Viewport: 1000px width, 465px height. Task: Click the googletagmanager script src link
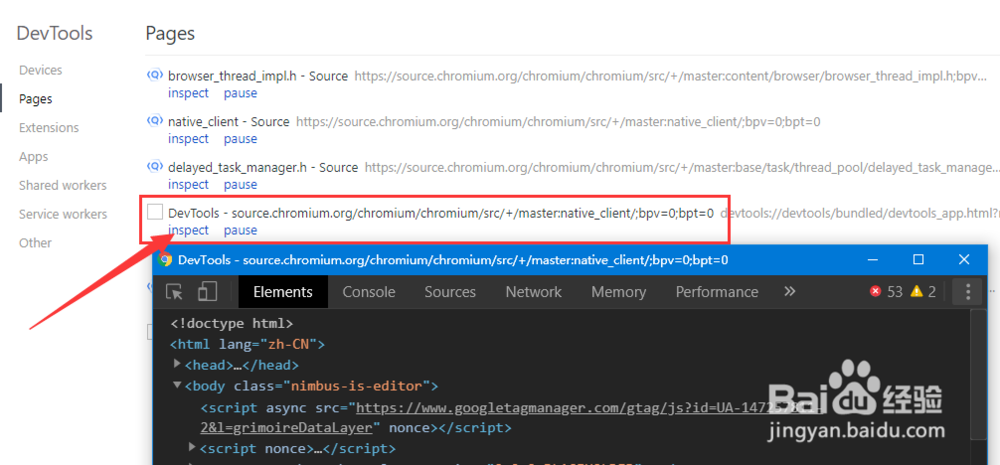pos(510,417)
